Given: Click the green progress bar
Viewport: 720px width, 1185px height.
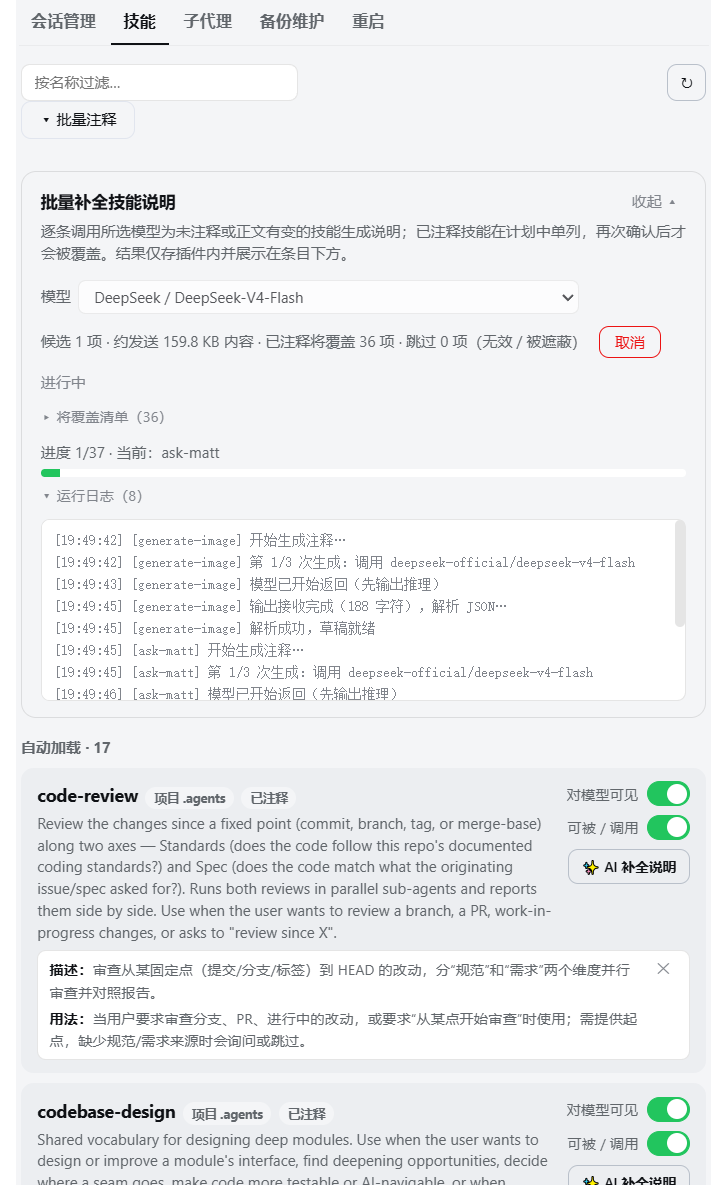Looking at the screenshot, I should [363, 473].
